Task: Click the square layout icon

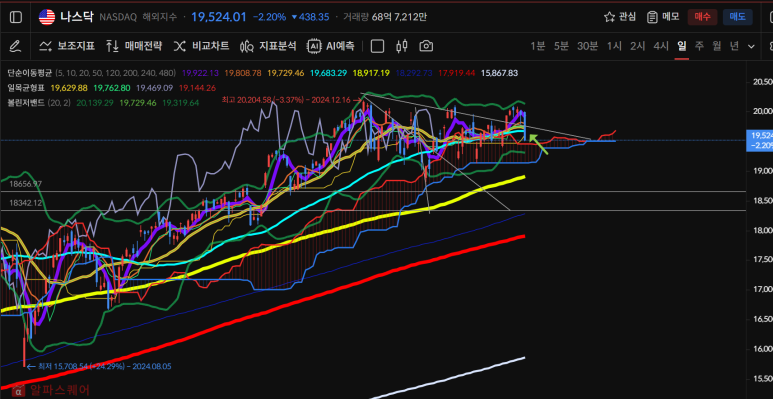Action: coord(377,46)
